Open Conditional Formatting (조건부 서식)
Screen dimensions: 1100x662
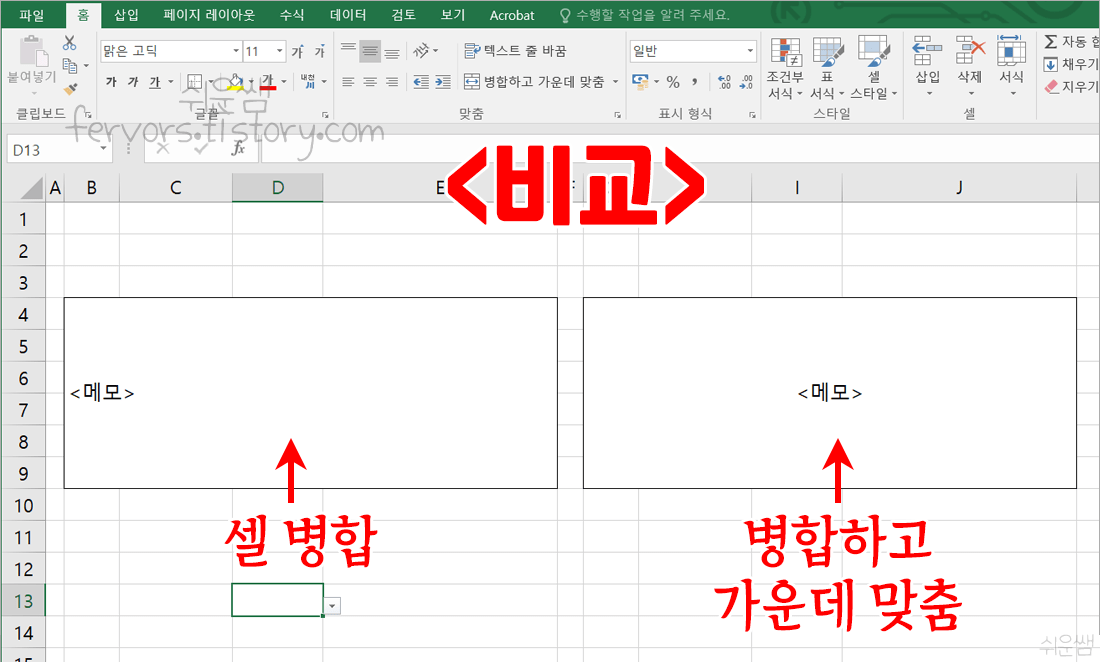(x=785, y=69)
